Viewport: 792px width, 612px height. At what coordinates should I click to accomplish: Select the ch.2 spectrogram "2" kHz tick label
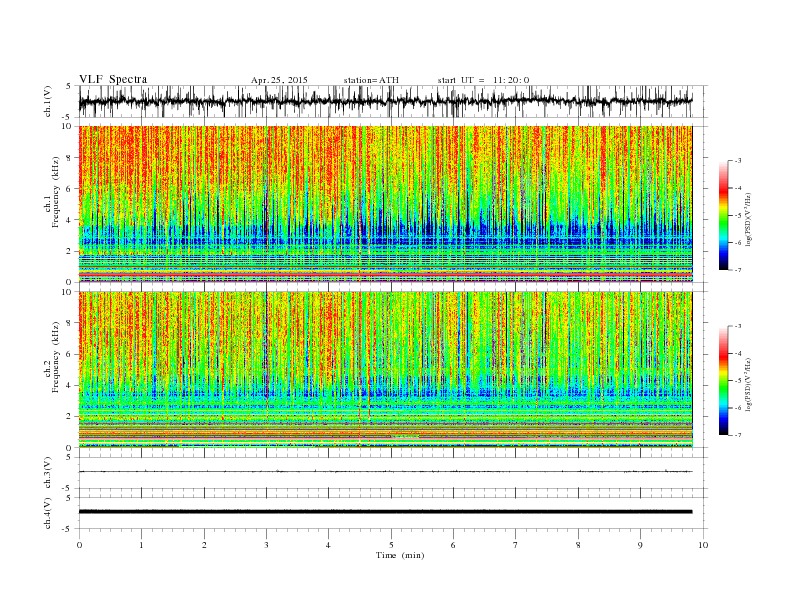click(70, 417)
